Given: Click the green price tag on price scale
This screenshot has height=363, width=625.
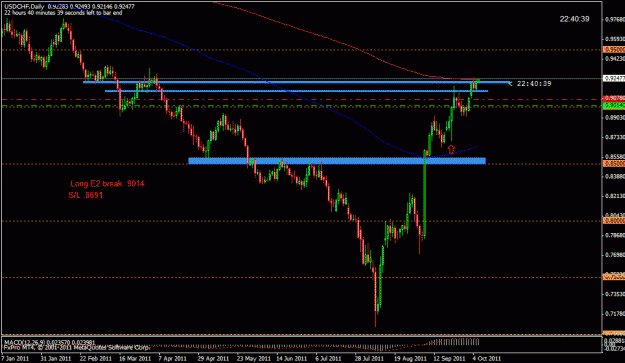Looking at the screenshot, I should tap(614, 106).
